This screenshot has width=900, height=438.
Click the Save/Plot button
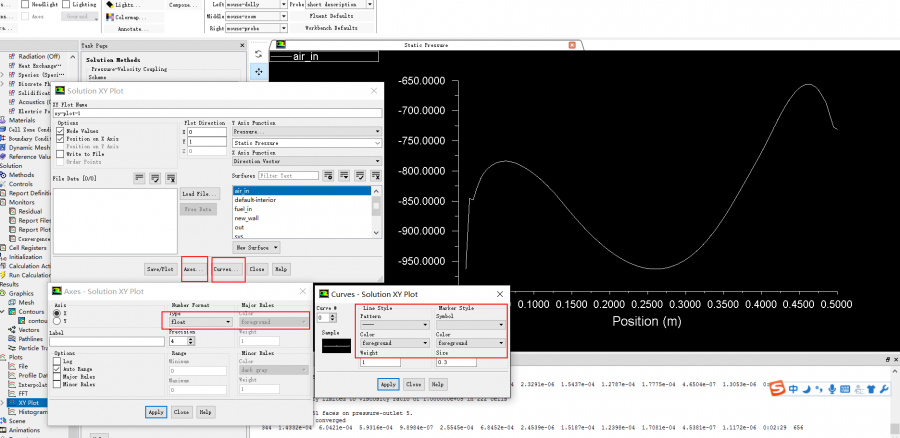pos(160,269)
